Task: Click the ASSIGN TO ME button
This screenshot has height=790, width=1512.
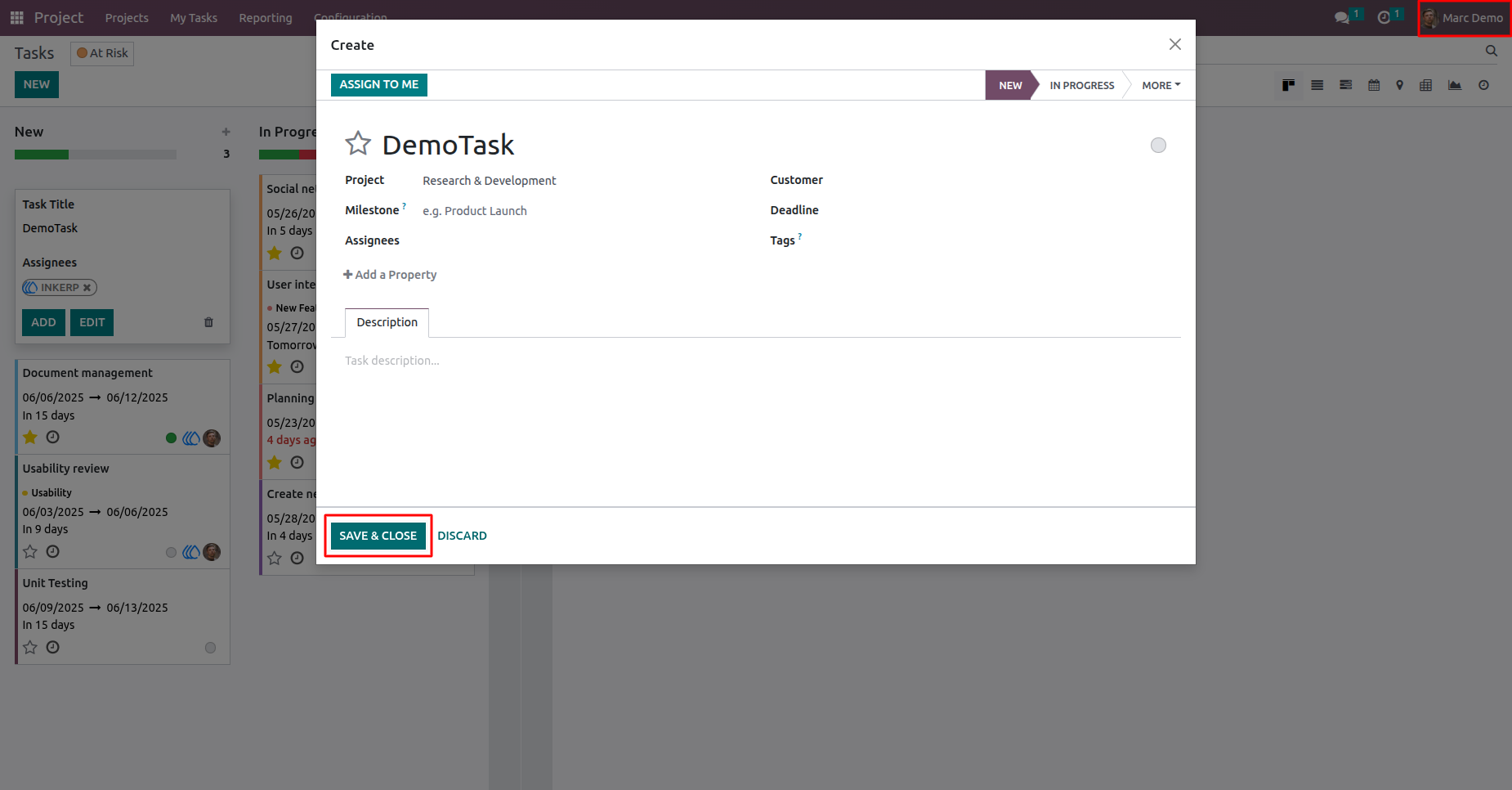Action: pos(378,84)
